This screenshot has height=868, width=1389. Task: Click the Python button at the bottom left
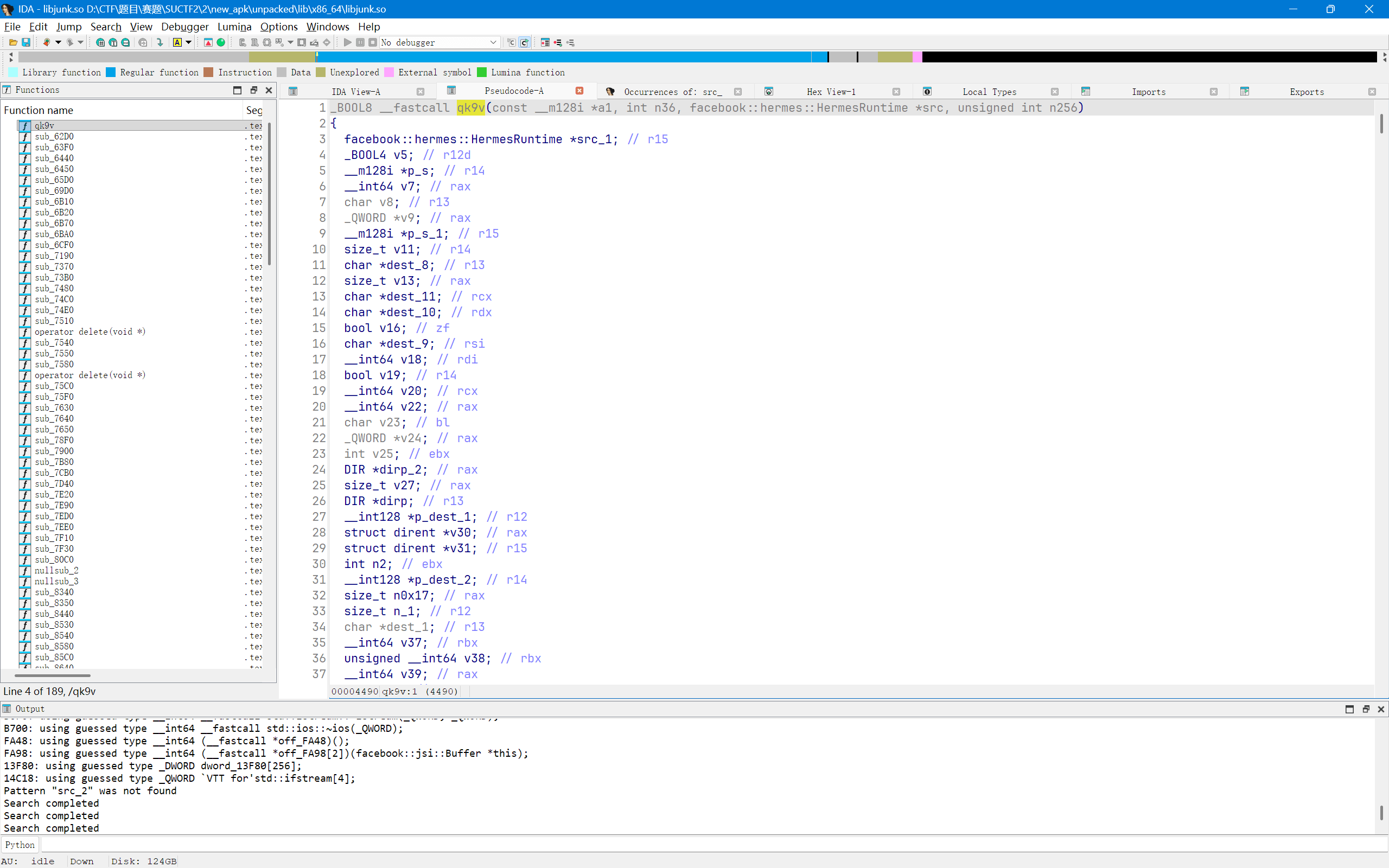(x=20, y=844)
